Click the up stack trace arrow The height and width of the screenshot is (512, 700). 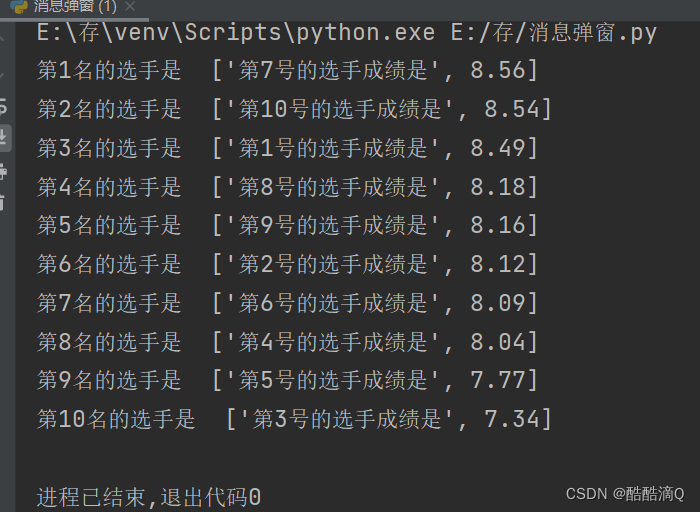coord(2,38)
